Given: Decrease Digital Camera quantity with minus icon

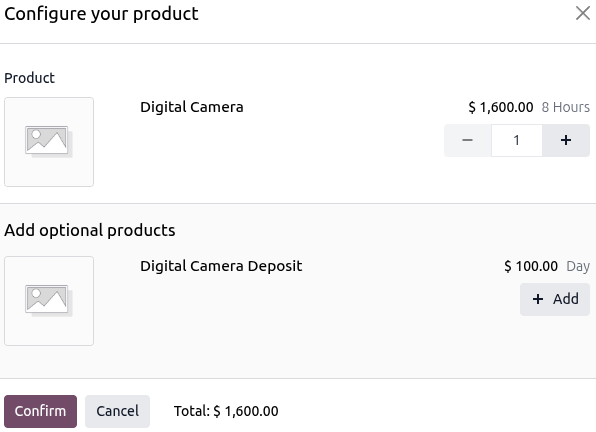Looking at the screenshot, I should coord(468,140).
